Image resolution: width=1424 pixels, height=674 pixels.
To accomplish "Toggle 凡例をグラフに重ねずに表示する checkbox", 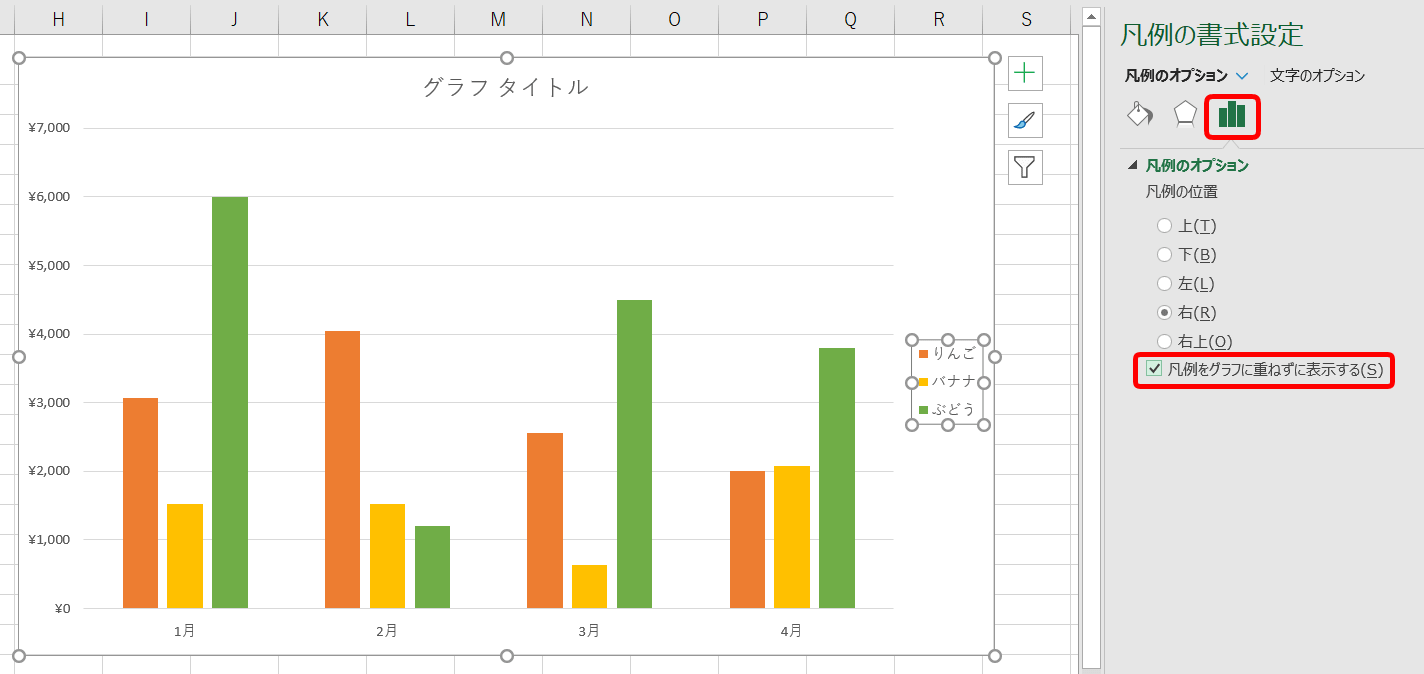I will click(x=1155, y=370).
